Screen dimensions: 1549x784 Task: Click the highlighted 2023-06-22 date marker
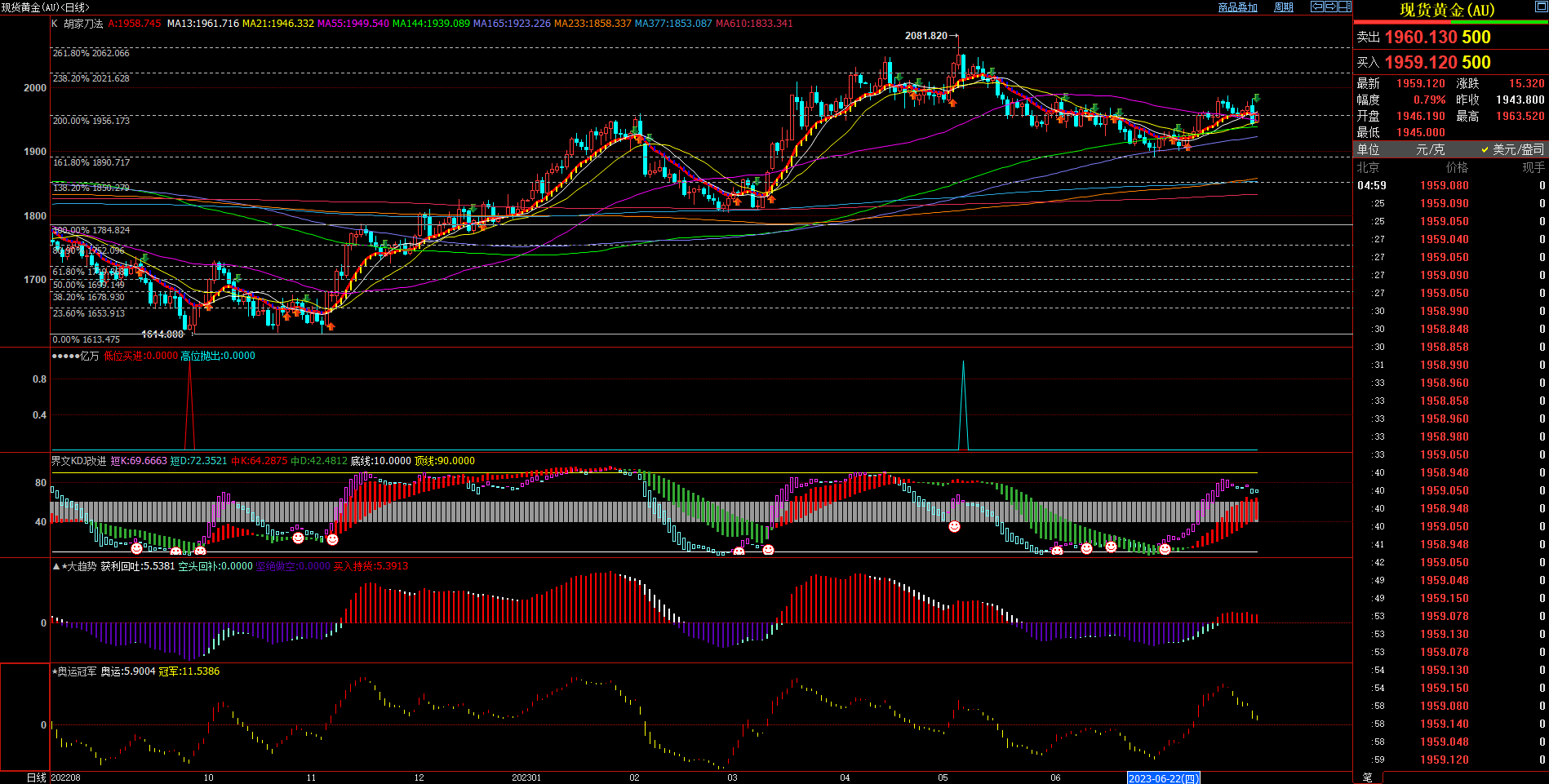click(1163, 778)
